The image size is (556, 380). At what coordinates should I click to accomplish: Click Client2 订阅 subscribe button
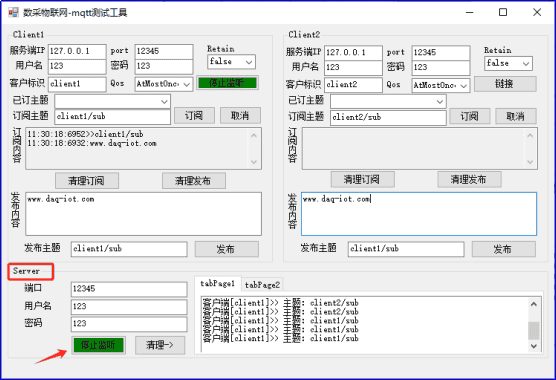coord(470,116)
